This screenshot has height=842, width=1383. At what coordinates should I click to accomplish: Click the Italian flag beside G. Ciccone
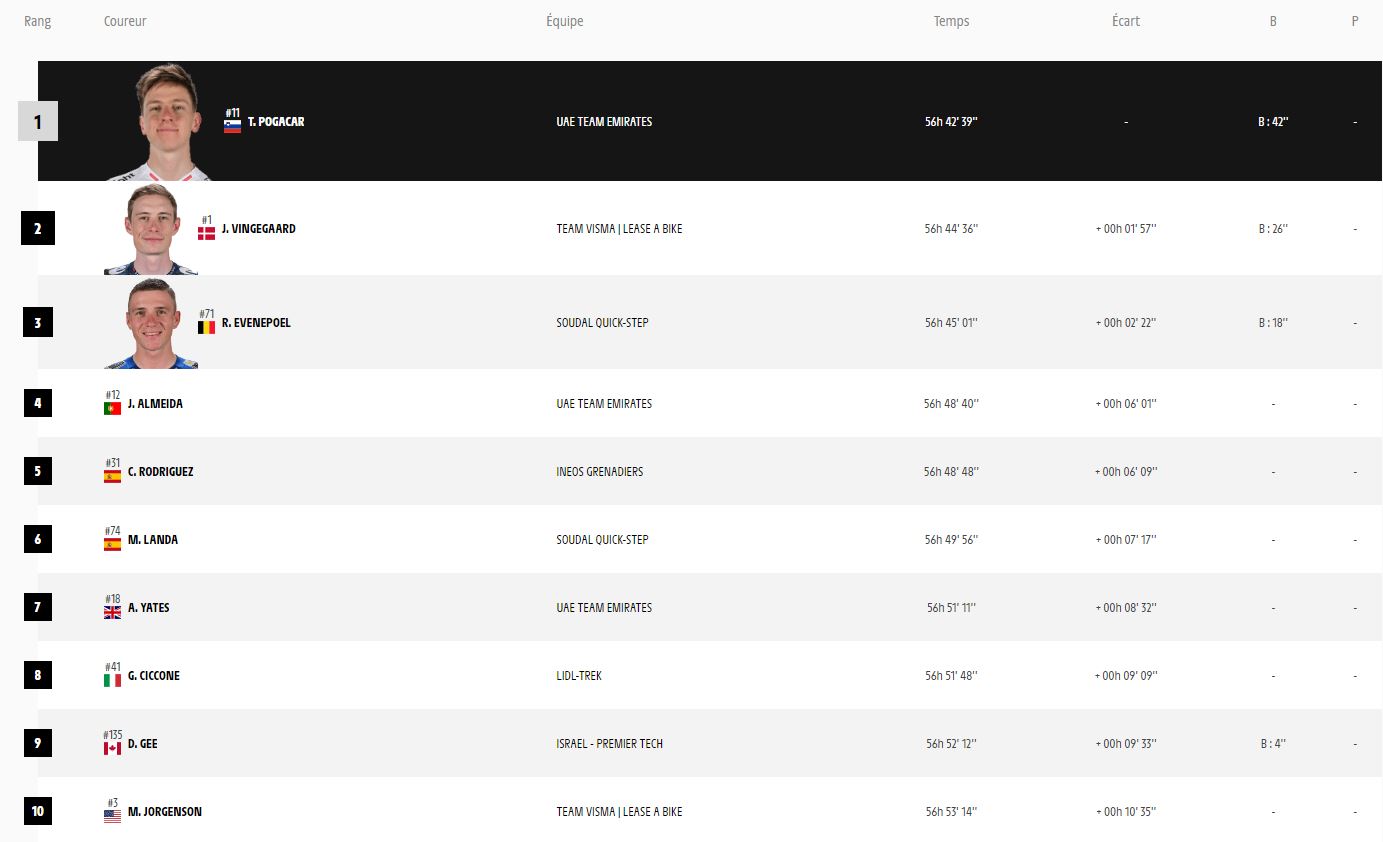112,680
